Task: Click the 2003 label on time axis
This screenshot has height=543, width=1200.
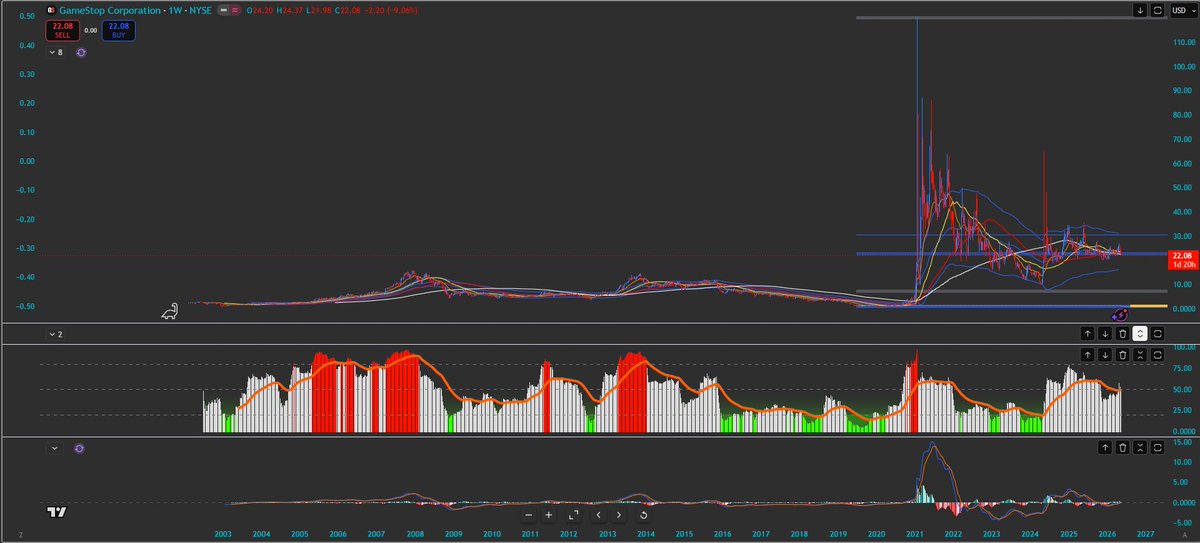Action: point(222,536)
